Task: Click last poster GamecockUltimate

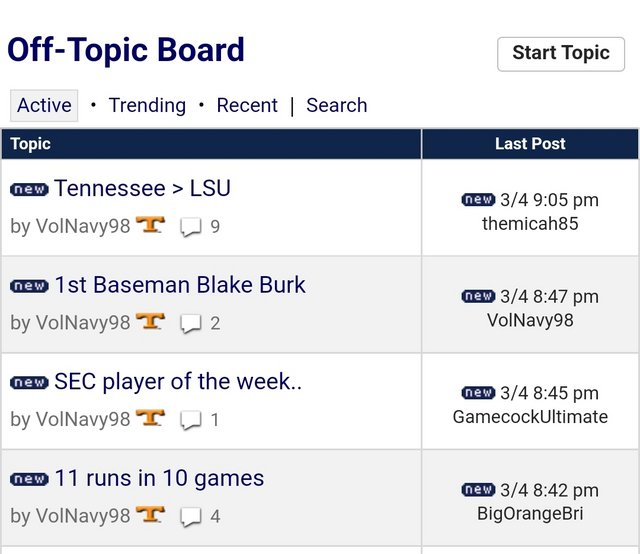Action: click(530, 417)
